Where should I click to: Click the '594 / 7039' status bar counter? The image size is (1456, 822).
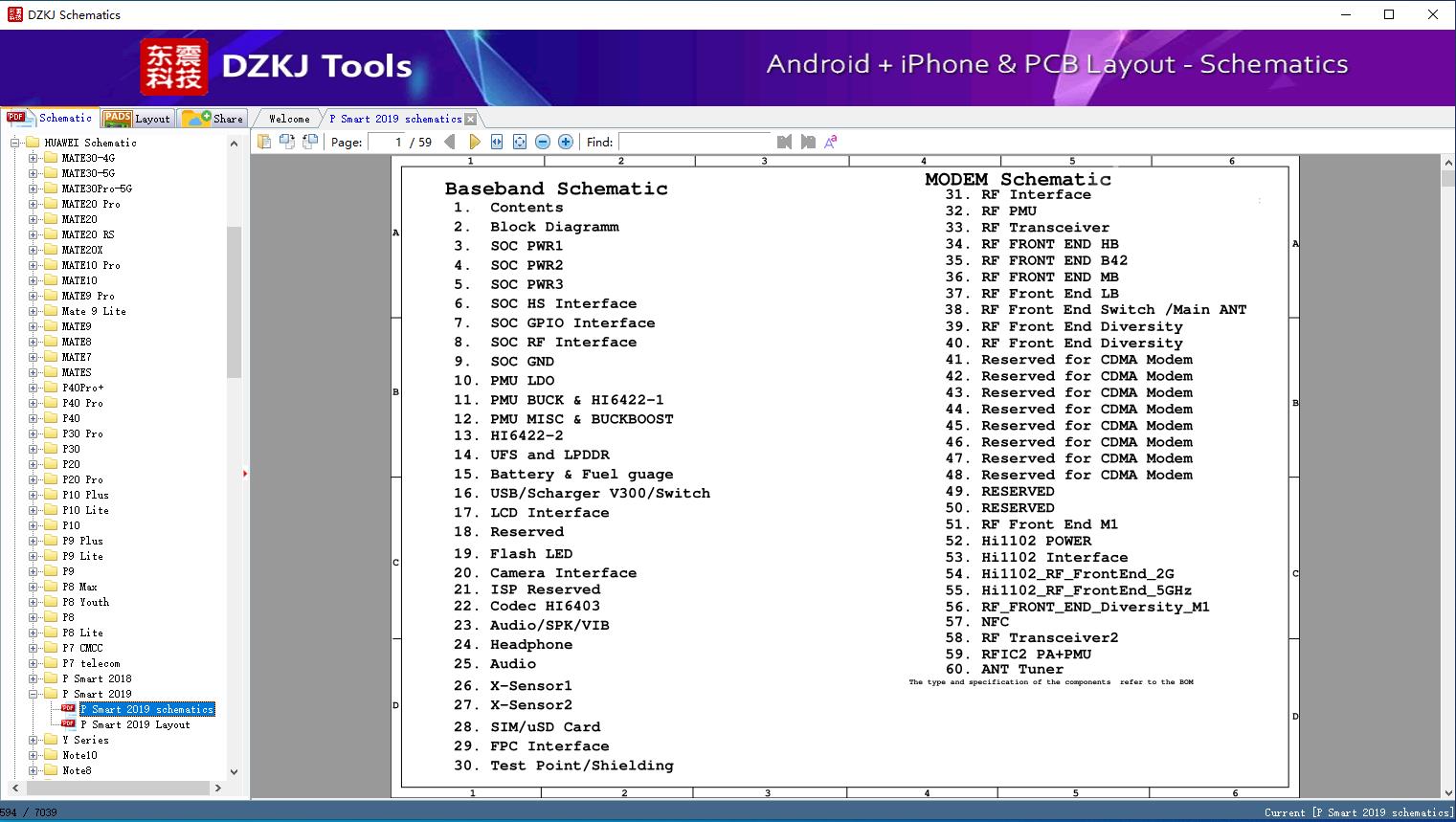[x=29, y=812]
